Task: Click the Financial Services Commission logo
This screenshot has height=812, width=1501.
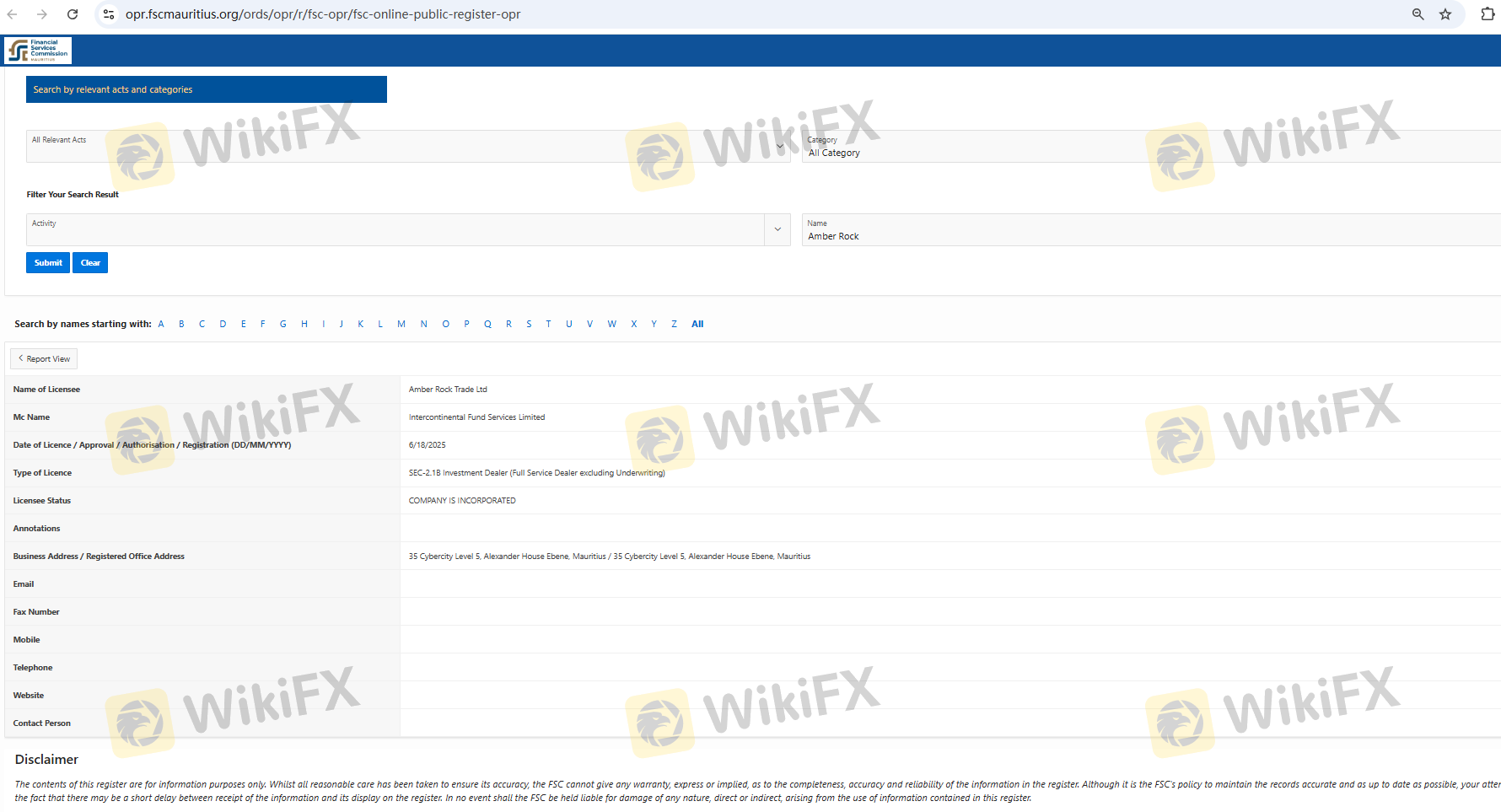Action: coord(38,51)
